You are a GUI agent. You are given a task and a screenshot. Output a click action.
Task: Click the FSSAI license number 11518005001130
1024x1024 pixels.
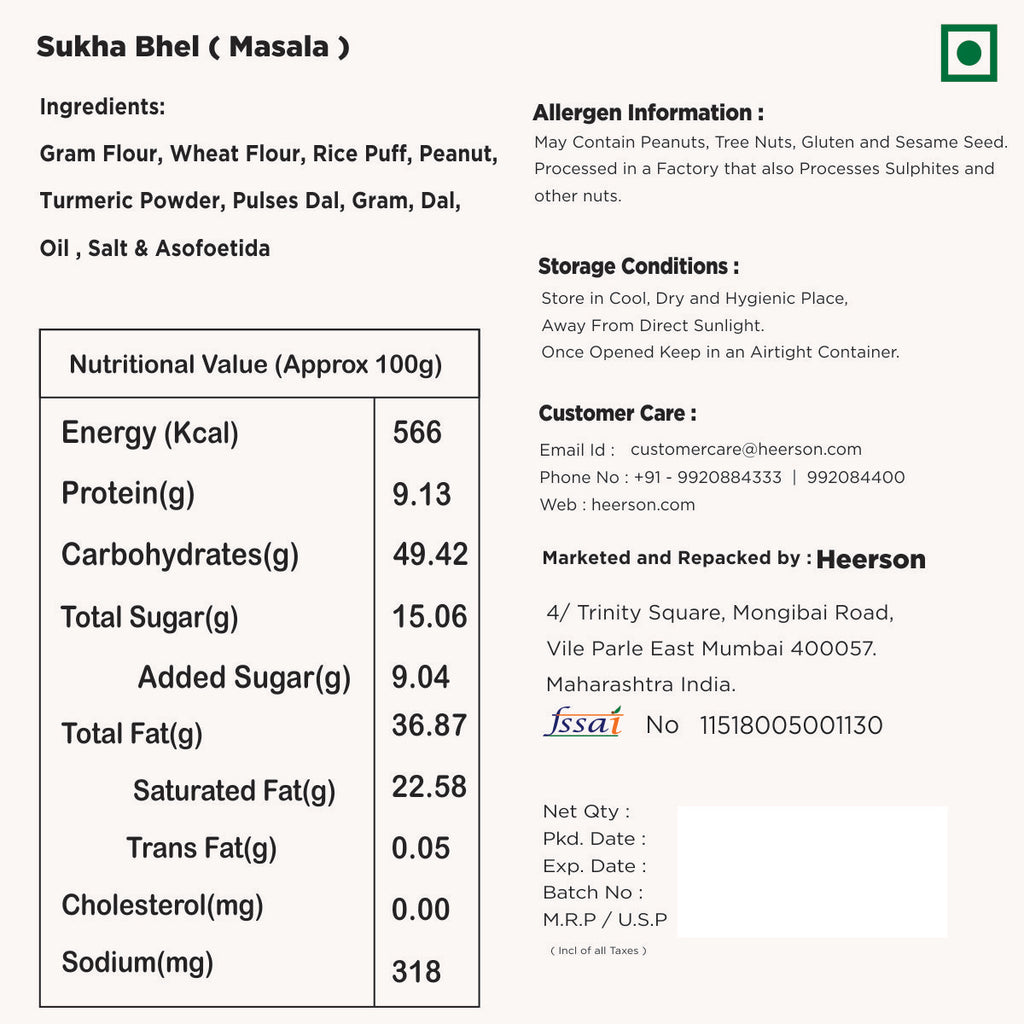pyautogui.click(x=791, y=726)
